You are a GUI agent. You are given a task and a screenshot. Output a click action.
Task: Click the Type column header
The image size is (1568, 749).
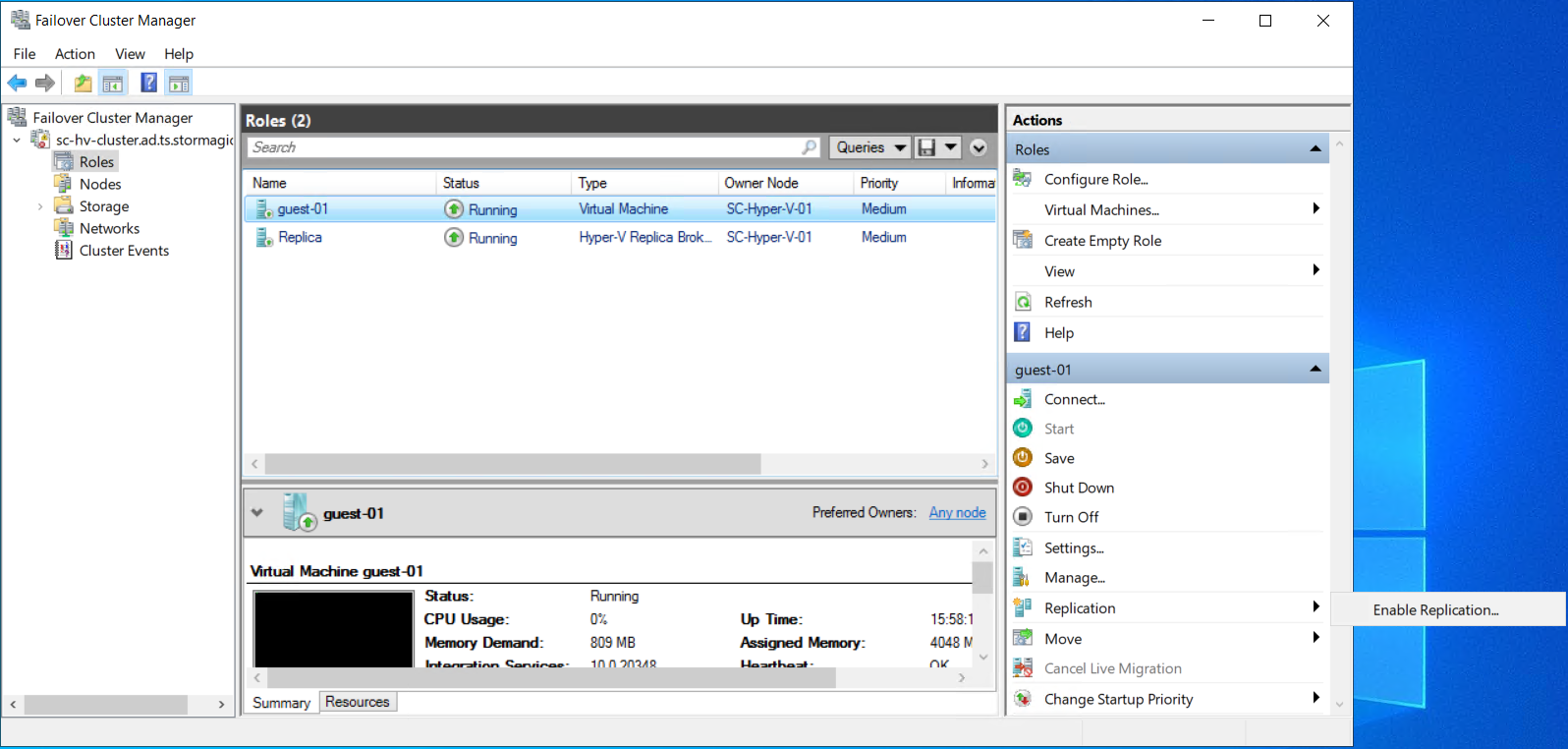pos(645,183)
